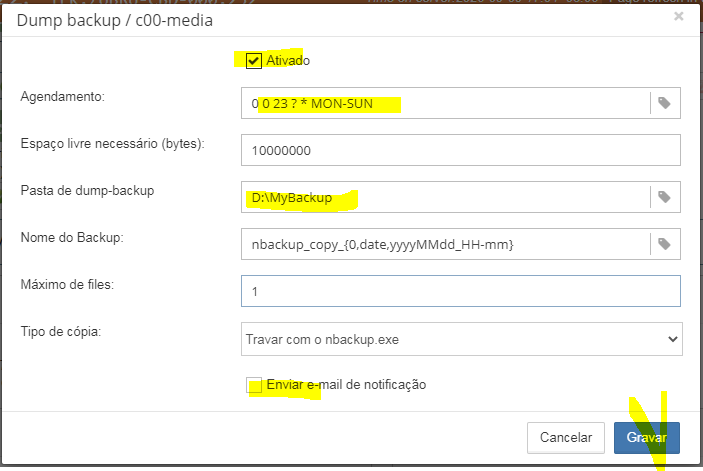Click the Enviar e-mail de notificação label
This screenshot has width=703, height=471.
click(x=346, y=385)
